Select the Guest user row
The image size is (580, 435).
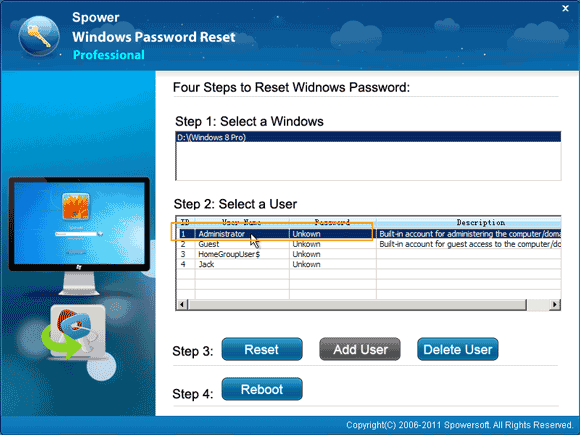point(369,244)
